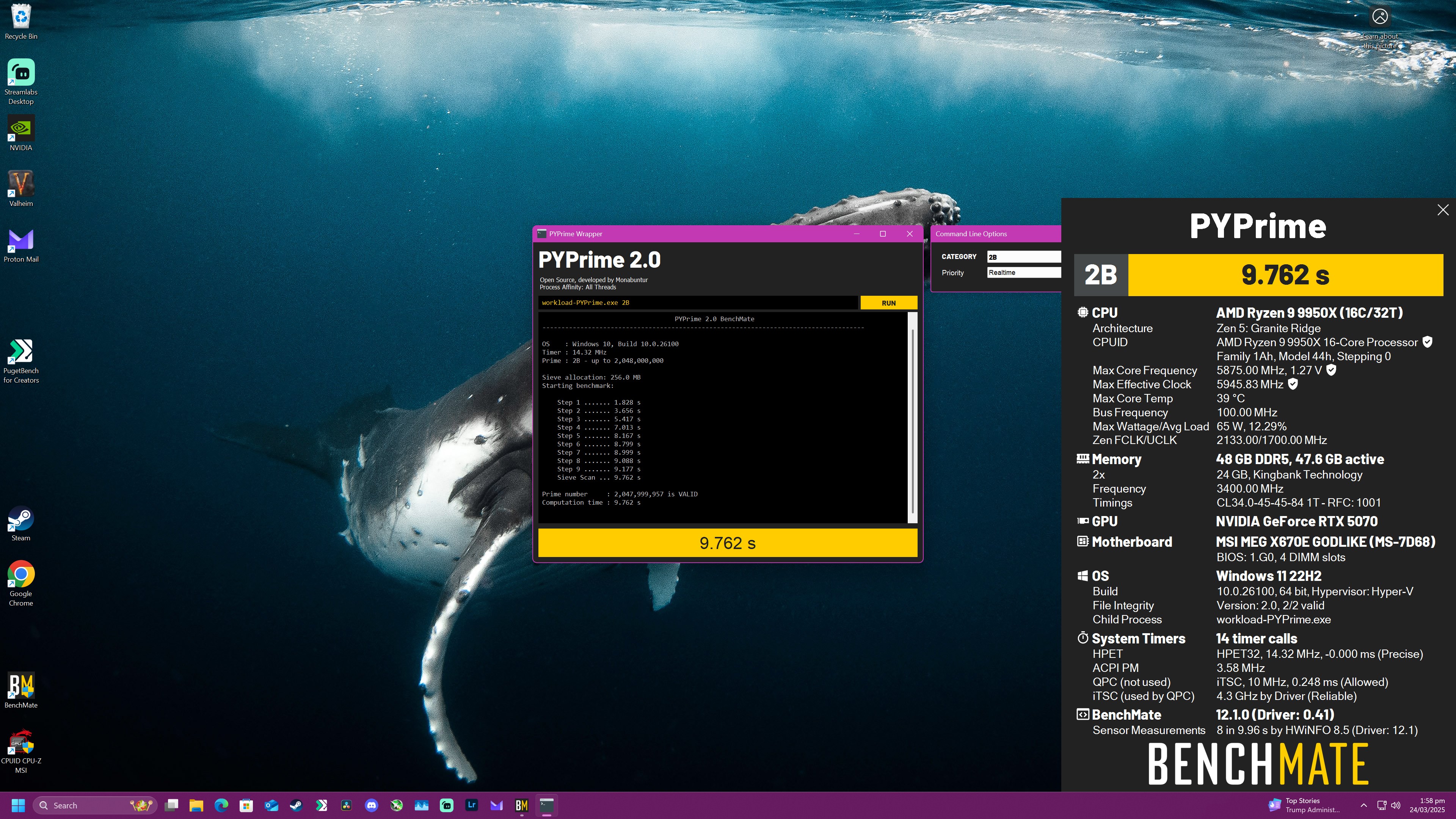Open network status in the system tray
The height and width of the screenshot is (819, 1456).
pos(1381,805)
